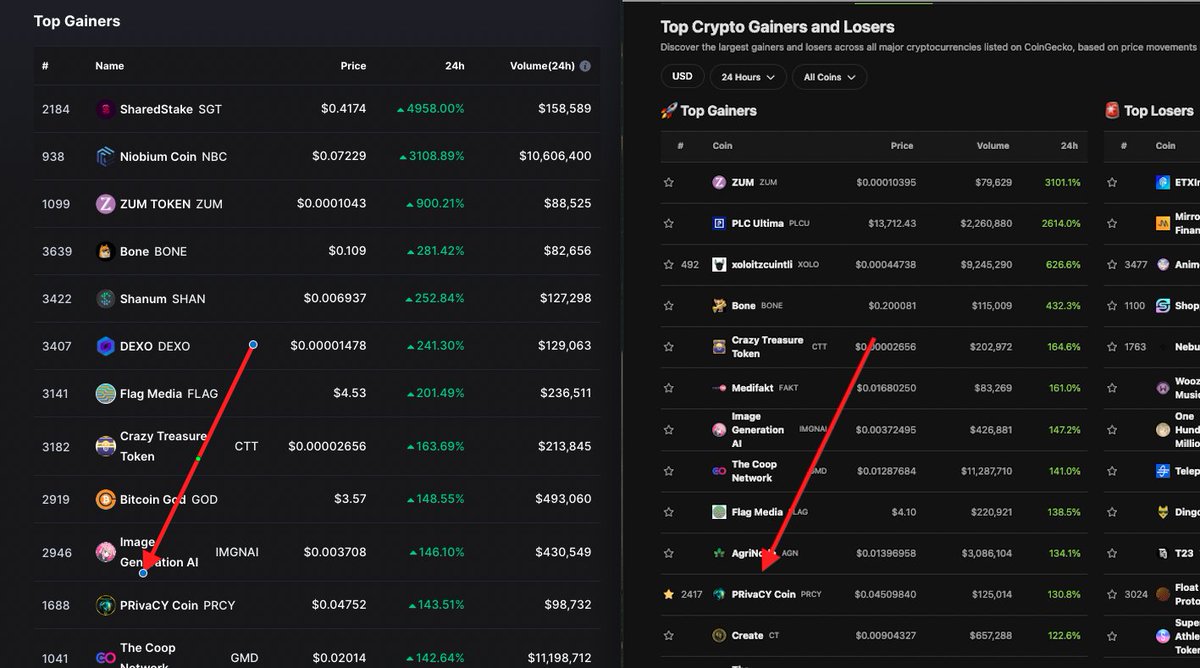Click the $0.00001478 DEXO price
The height and width of the screenshot is (668, 1200).
click(328, 346)
